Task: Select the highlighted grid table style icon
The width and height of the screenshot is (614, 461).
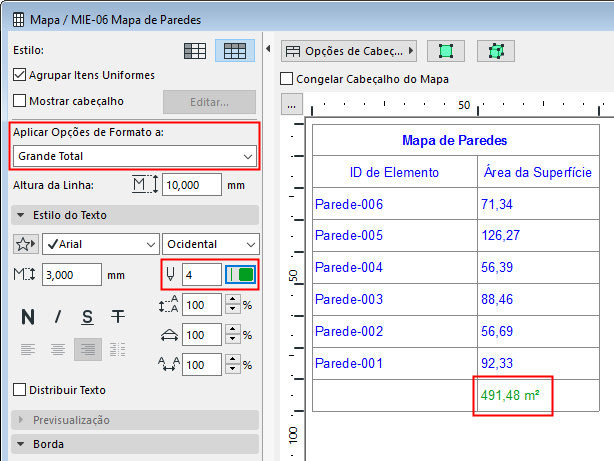Action: coord(235,51)
